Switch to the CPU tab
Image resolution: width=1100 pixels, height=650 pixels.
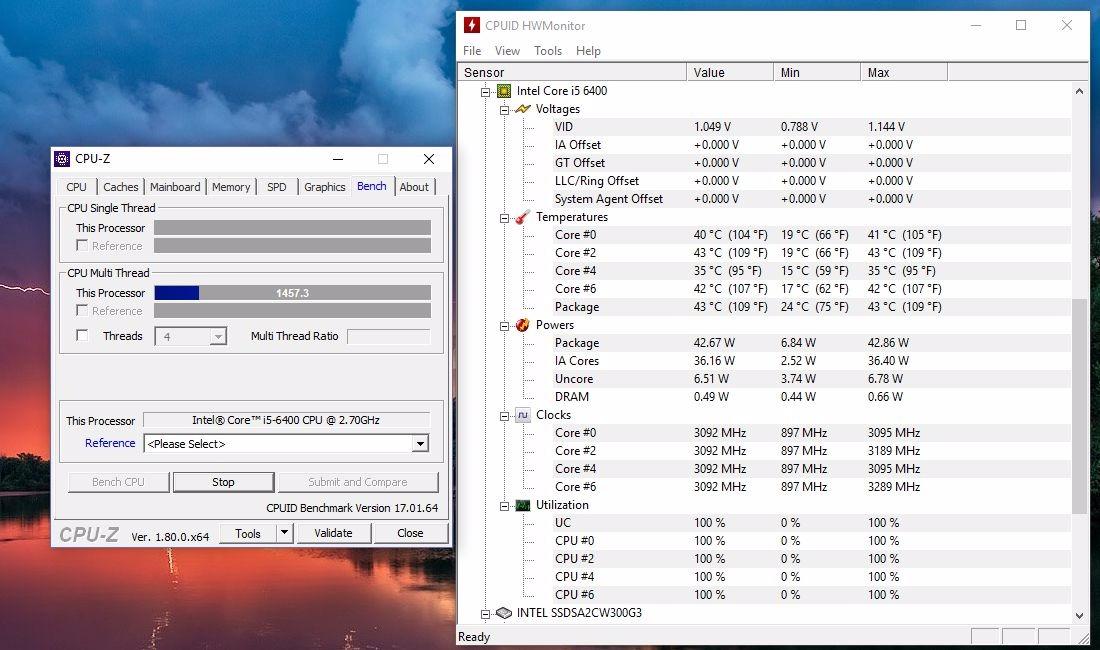(x=76, y=187)
